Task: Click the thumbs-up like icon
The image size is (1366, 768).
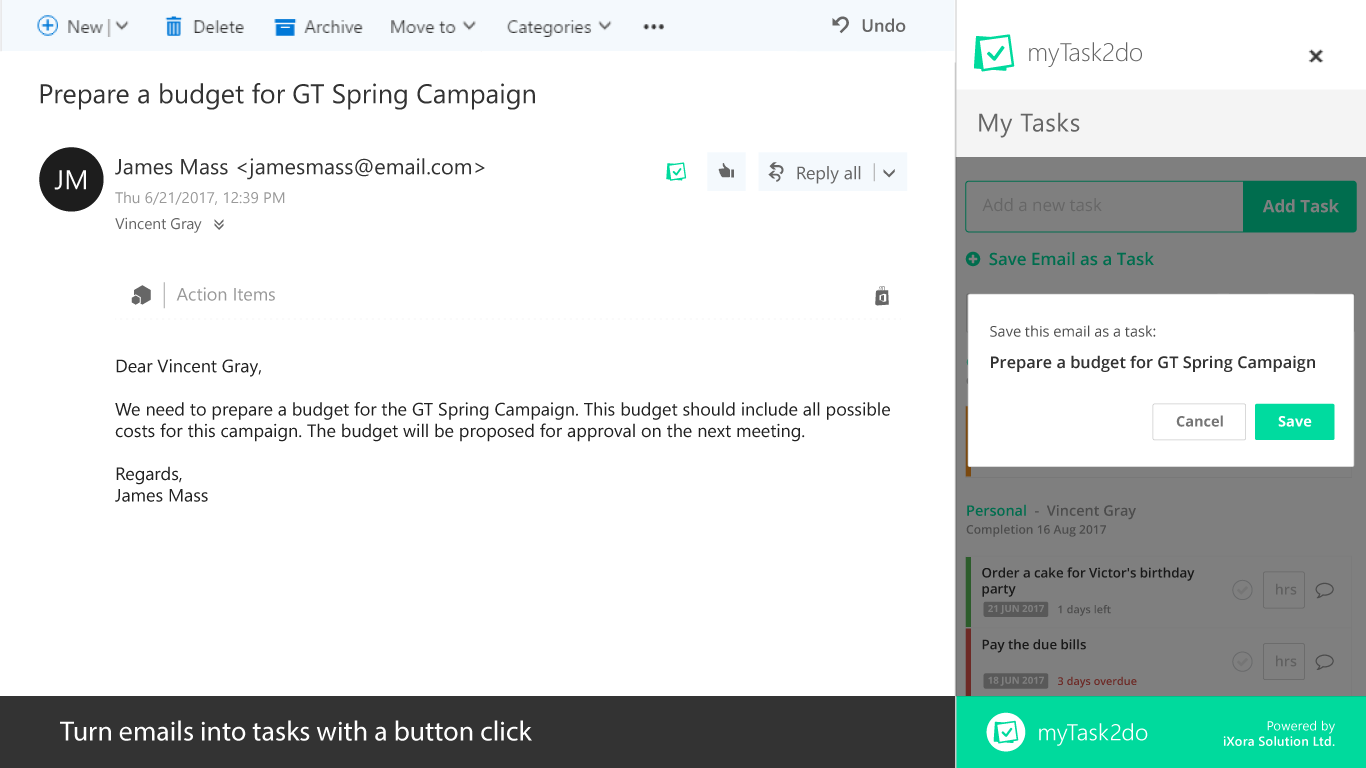Action: click(727, 172)
